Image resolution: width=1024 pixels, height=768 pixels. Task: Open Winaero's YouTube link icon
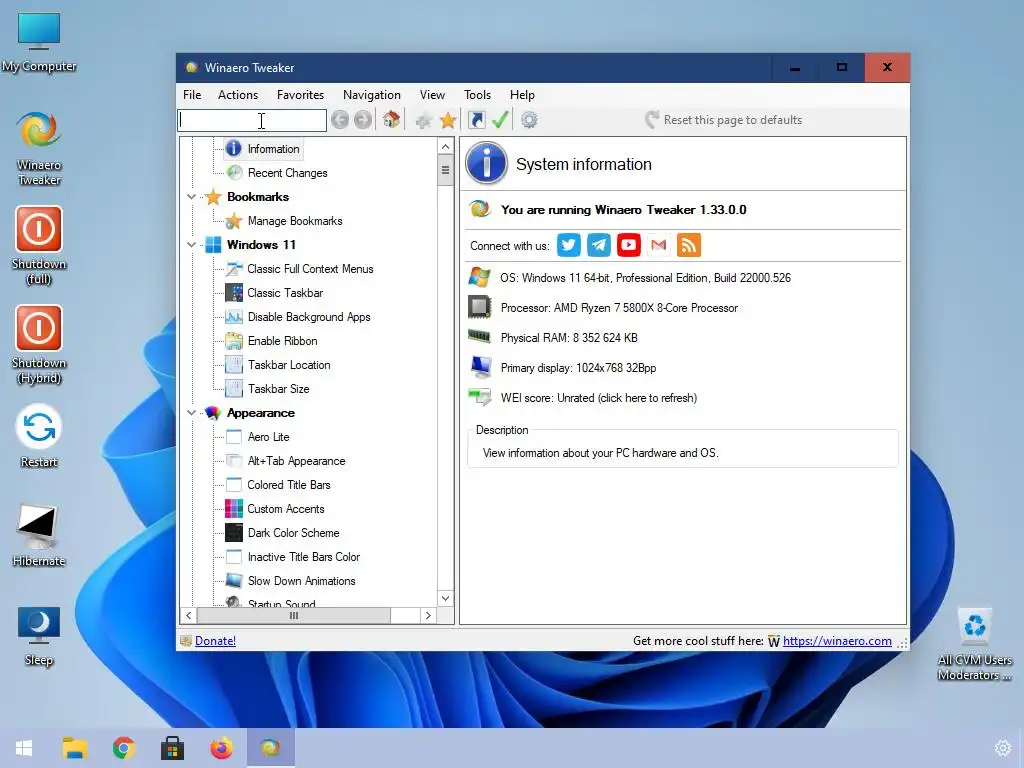pyautogui.click(x=629, y=246)
